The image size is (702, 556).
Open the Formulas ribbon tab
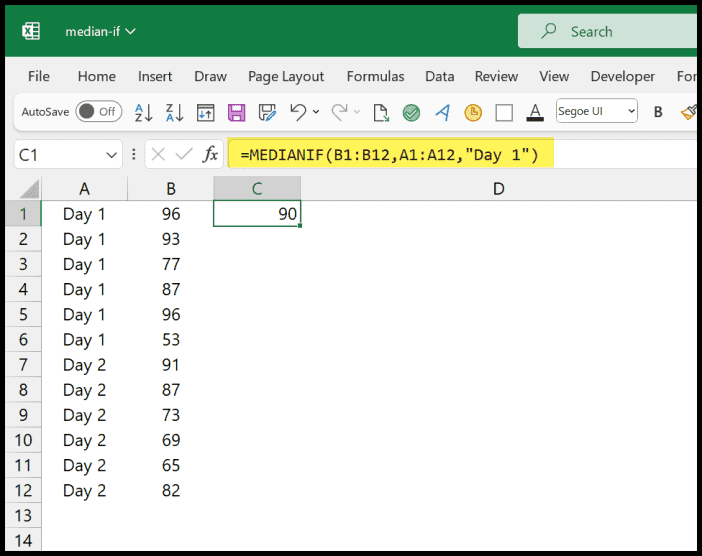(375, 76)
